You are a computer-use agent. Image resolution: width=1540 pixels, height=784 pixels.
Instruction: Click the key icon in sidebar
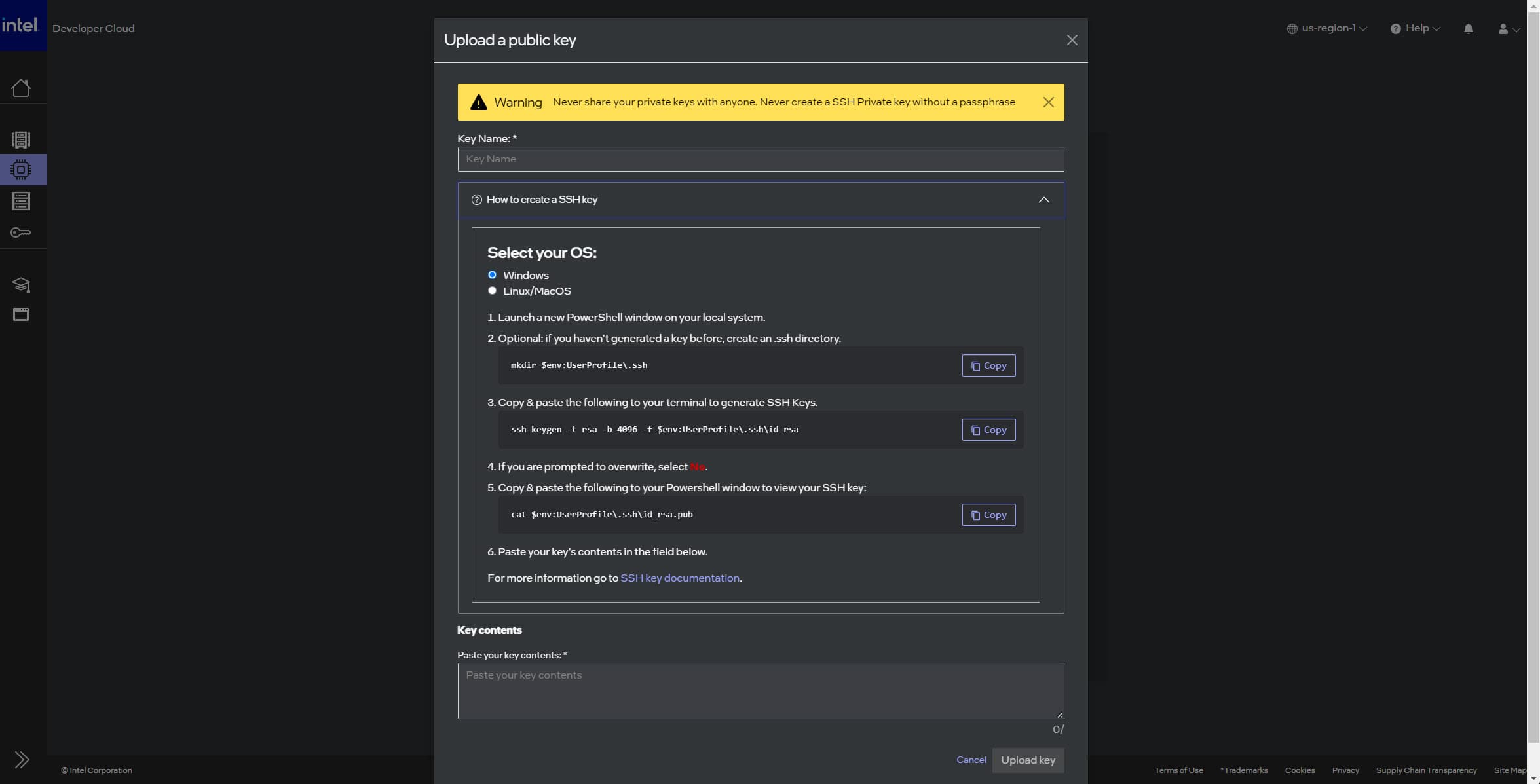click(21, 233)
